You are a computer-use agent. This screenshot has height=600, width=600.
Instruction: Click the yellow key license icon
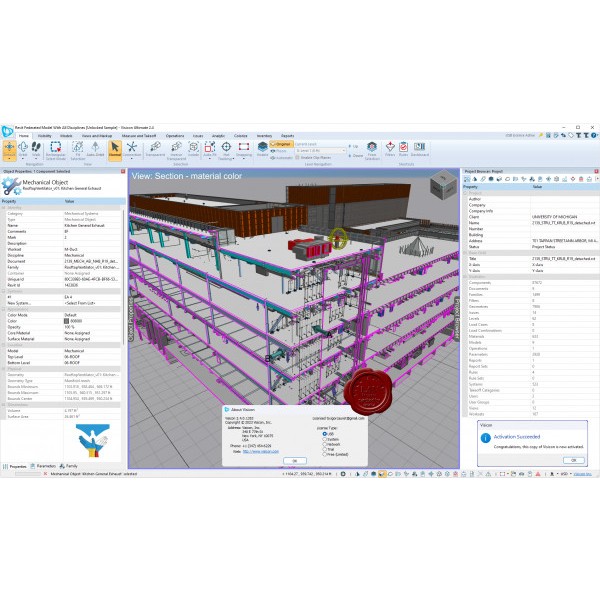pos(541,135)
